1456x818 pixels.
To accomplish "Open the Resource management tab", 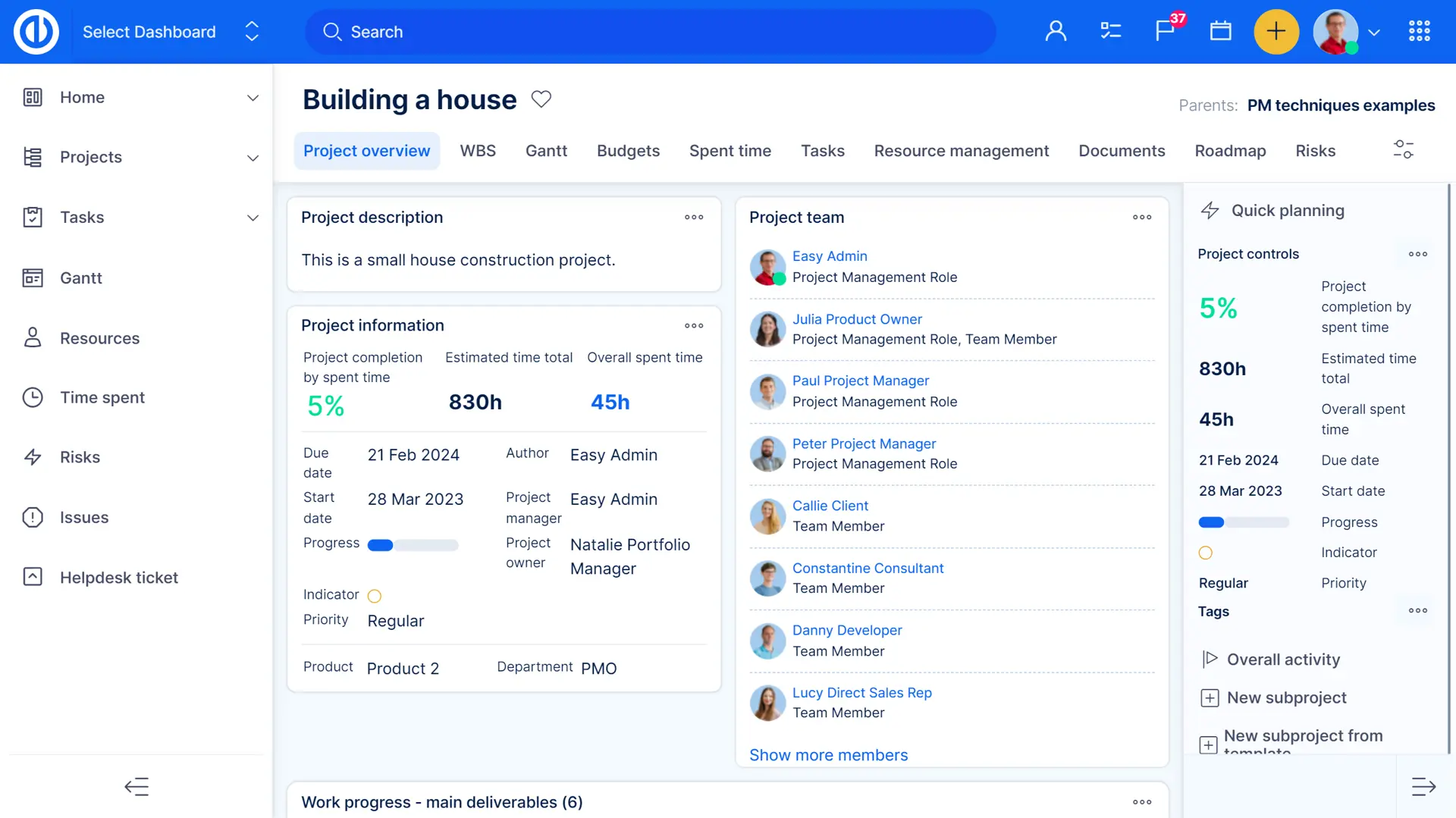I will click(x=961, y=151).
